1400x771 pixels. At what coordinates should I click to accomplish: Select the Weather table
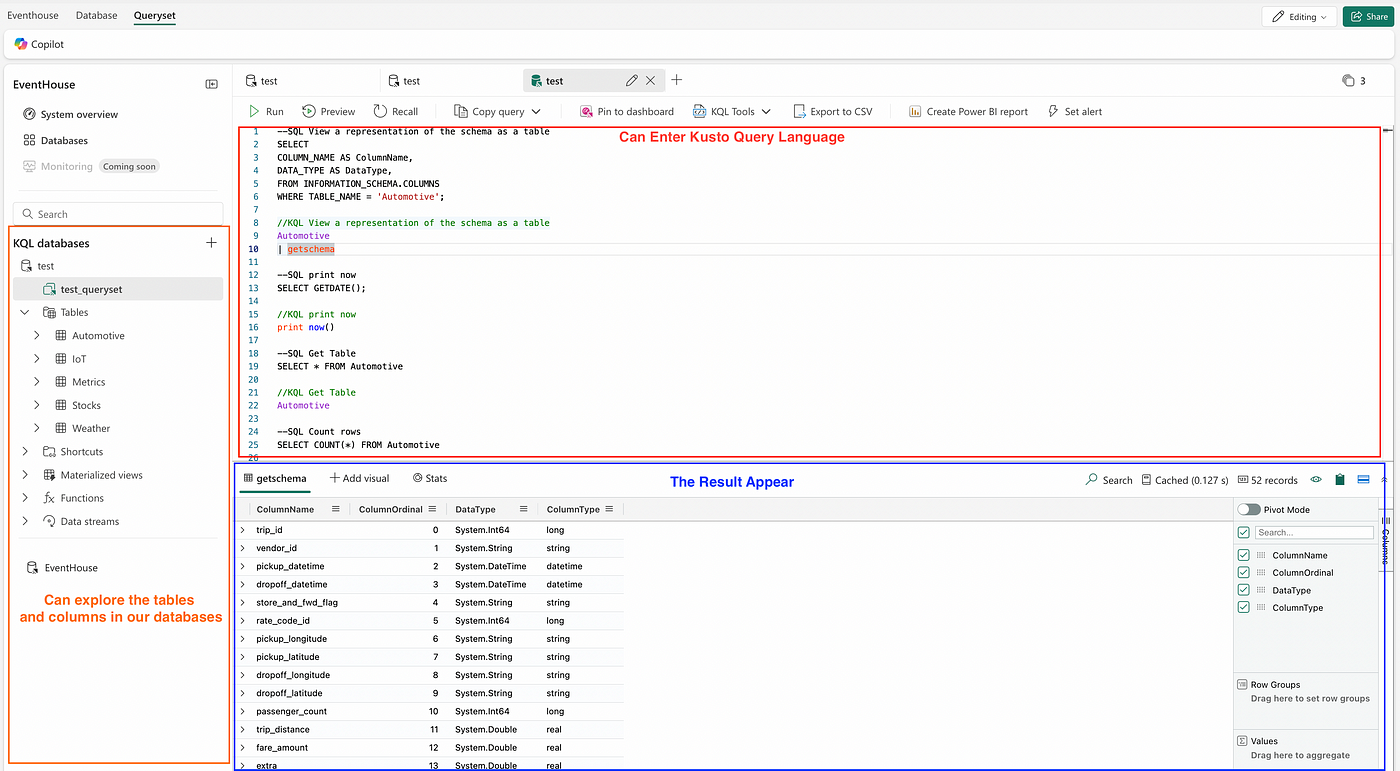tap(91, 428)
